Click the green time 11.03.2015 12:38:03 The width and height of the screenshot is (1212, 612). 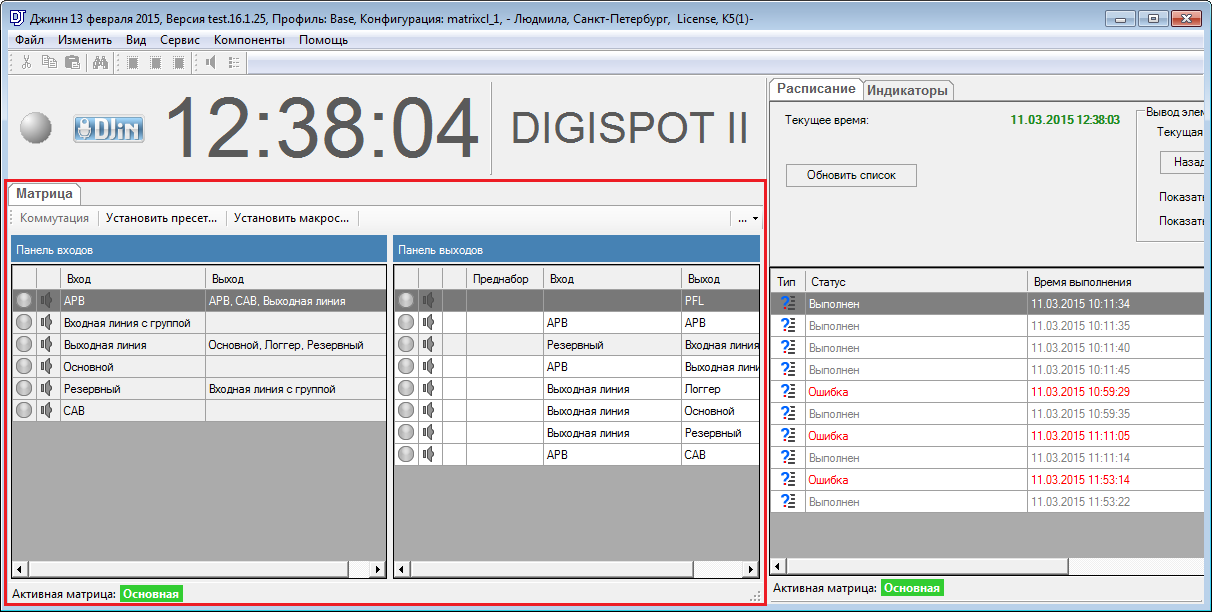[1065, 120]
